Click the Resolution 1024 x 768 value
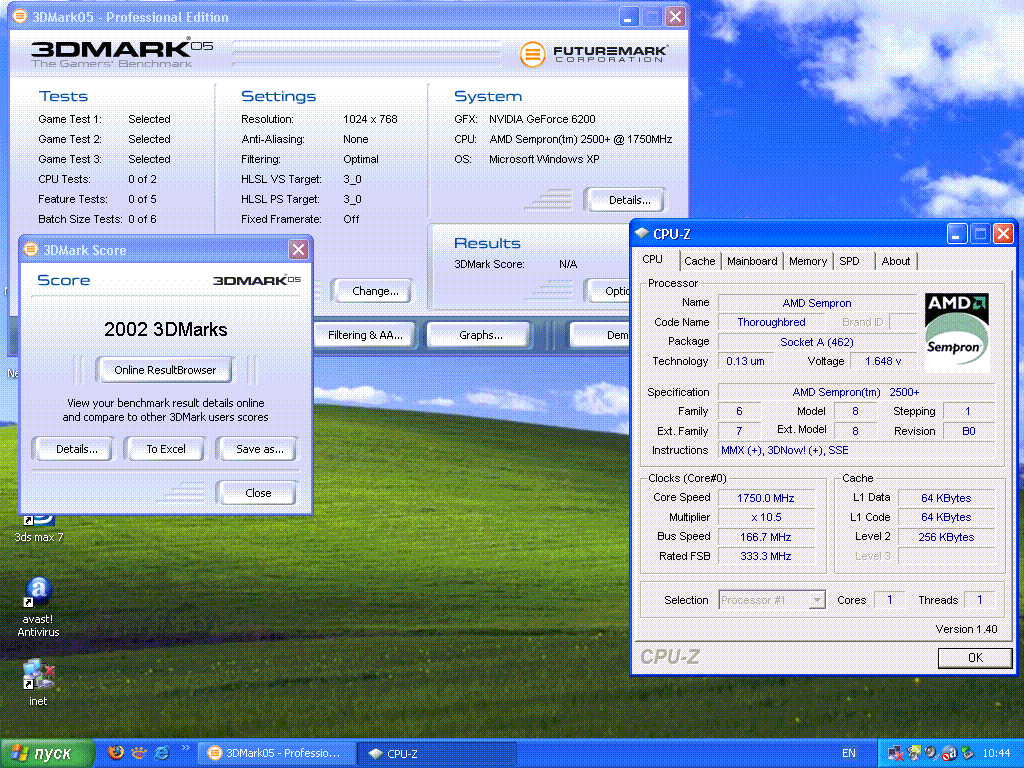This screenshot has height=768, width=1024. coord(370,120)
